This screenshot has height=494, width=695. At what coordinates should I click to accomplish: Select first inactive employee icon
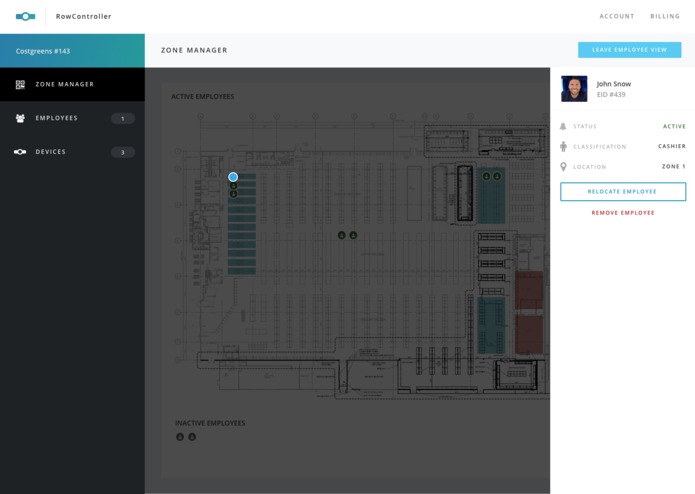click(180, 437)
